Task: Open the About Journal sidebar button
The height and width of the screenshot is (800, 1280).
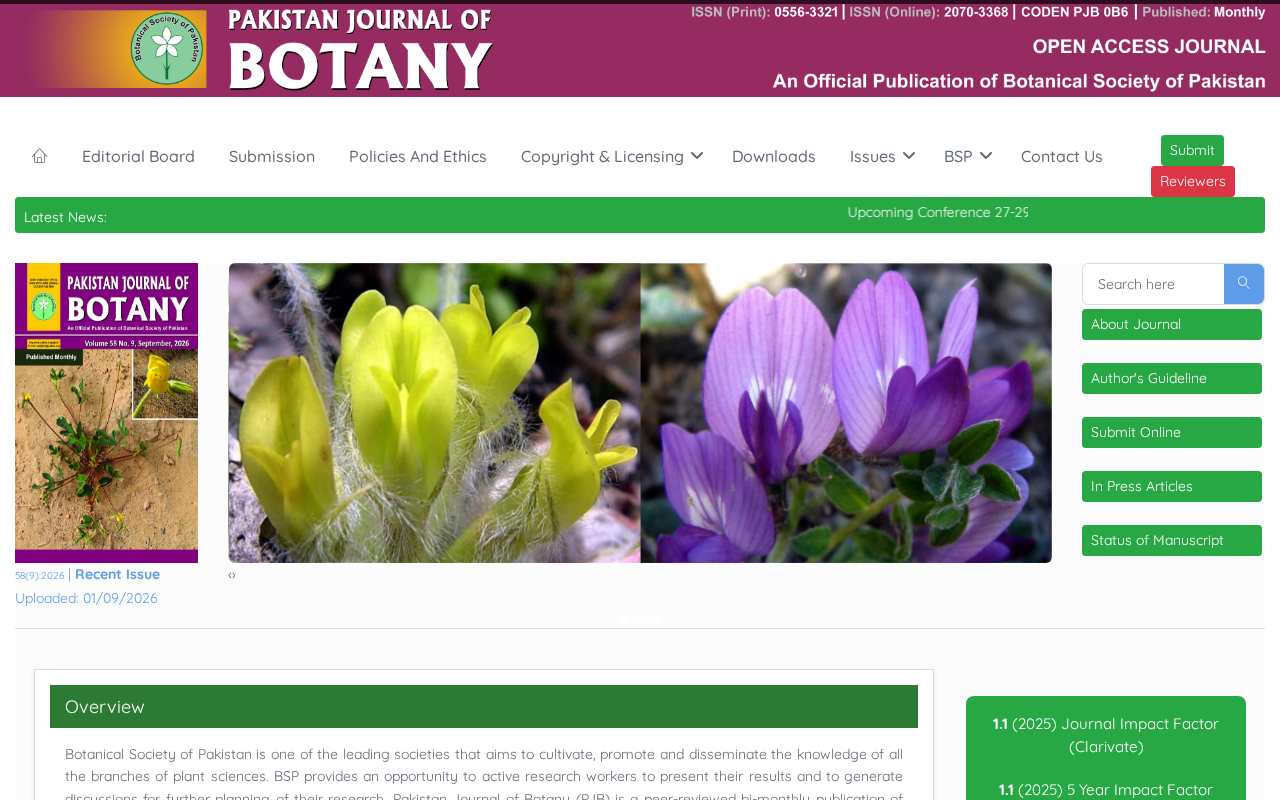Action: [x=1172, y=324]
